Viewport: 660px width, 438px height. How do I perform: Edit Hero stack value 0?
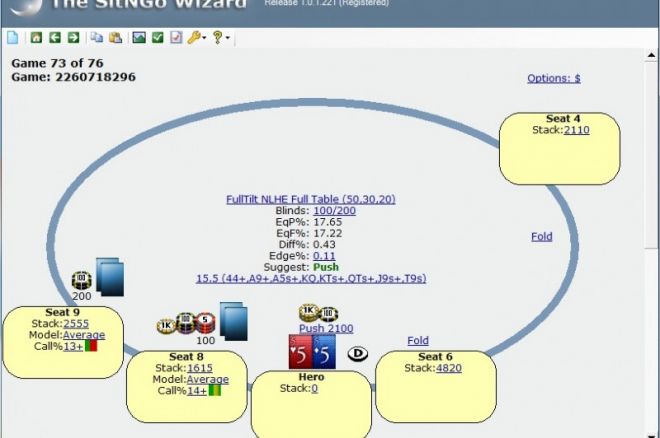pos(314,388)
